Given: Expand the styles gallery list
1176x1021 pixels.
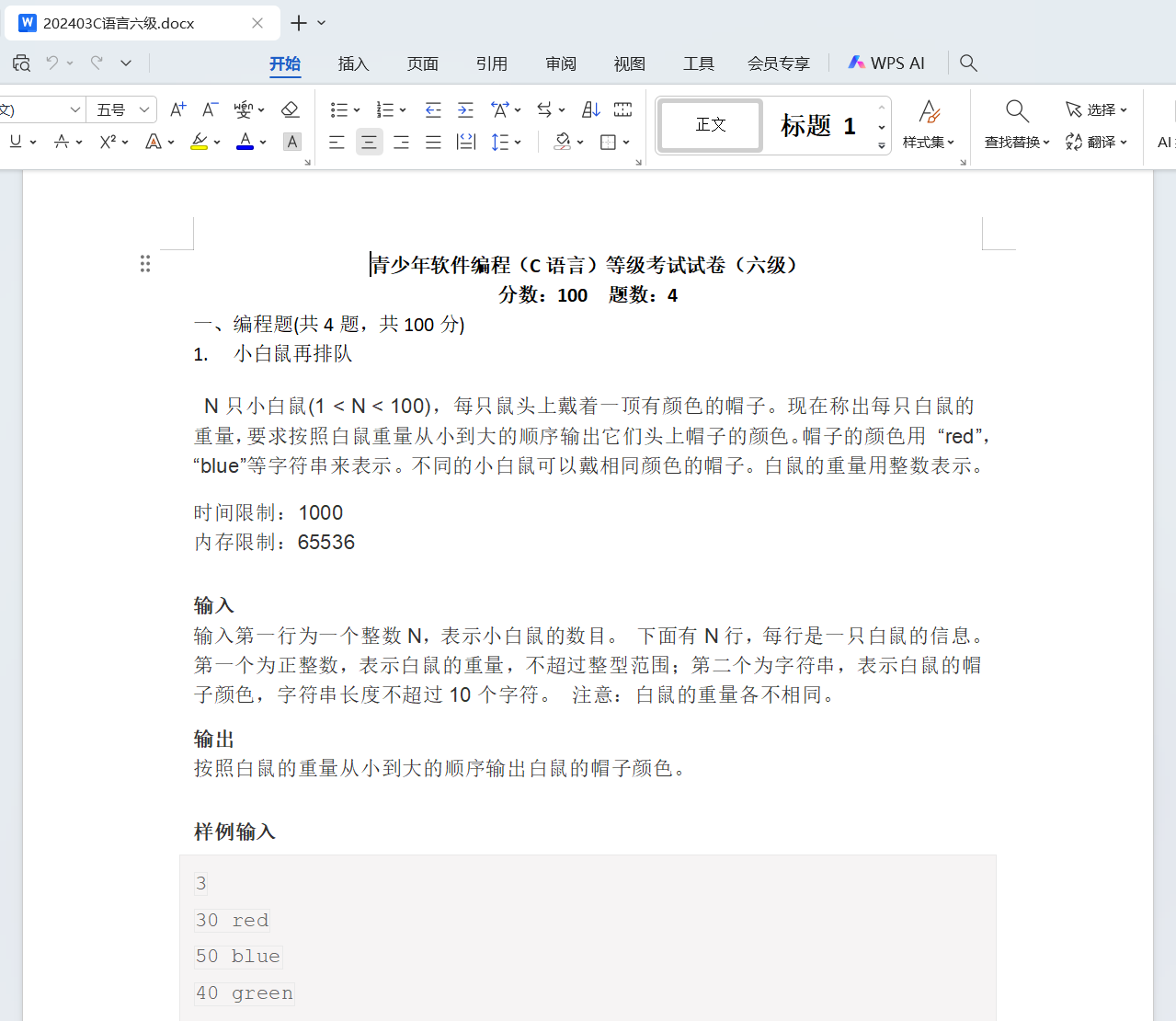Looking at the screenshot, I should coord(882,145).
